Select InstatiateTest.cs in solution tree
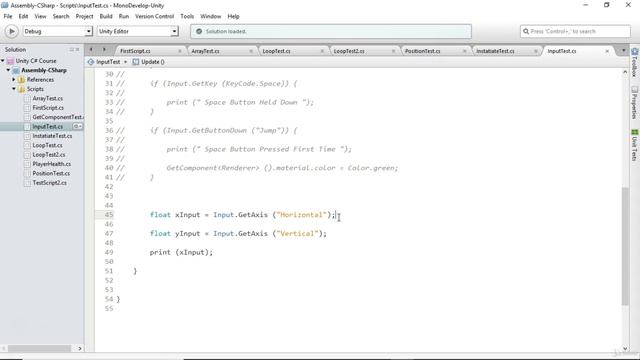Viewport: 640px width, 360px height. click(x=52, y=136)
